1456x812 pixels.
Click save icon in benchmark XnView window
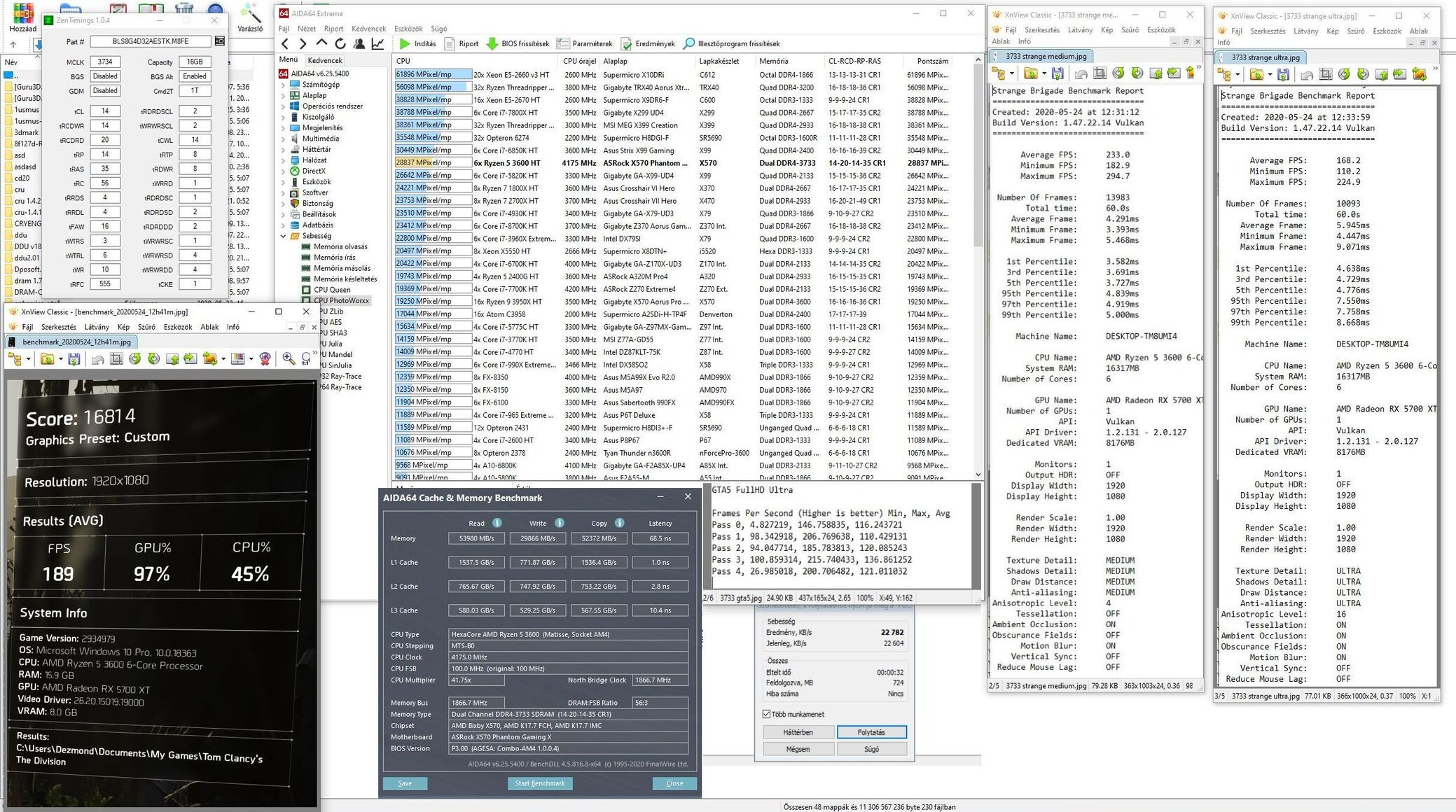click(x=74, y=359)
